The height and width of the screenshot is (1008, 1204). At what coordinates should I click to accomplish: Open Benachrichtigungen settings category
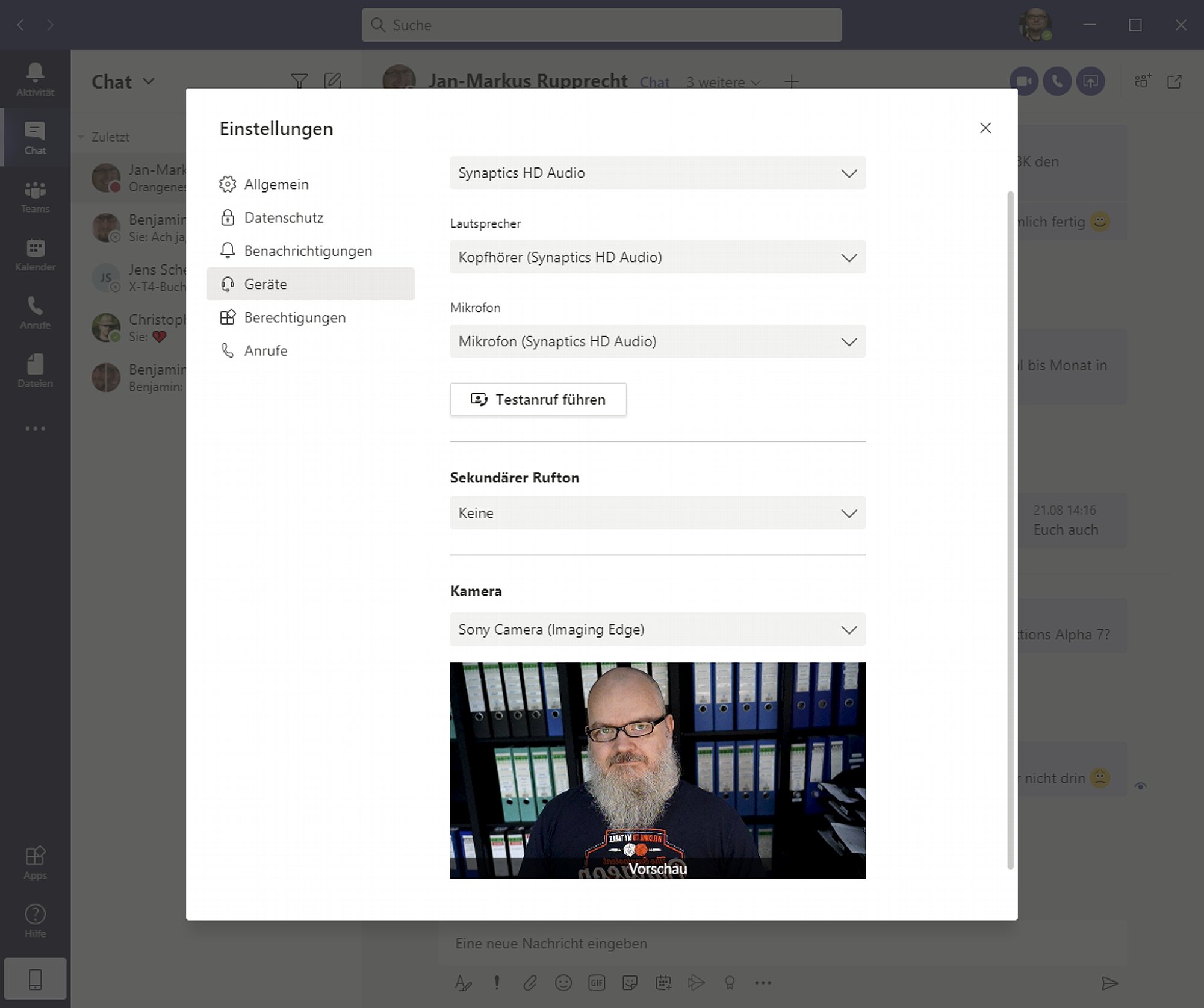point(311,250)
